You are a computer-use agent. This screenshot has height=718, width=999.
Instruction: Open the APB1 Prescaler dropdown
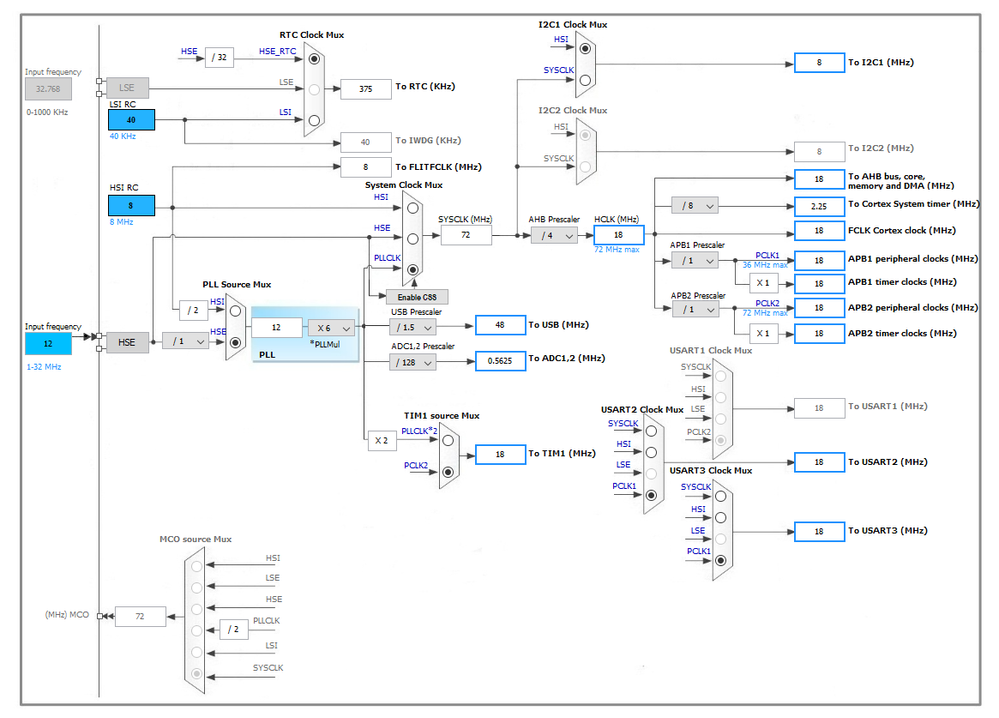click(695, 261)
